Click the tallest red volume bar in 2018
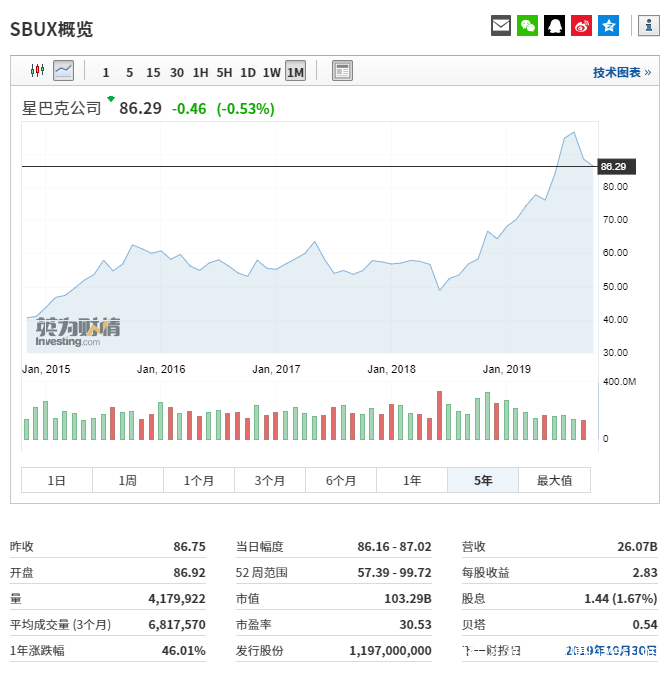 point(439,415)
